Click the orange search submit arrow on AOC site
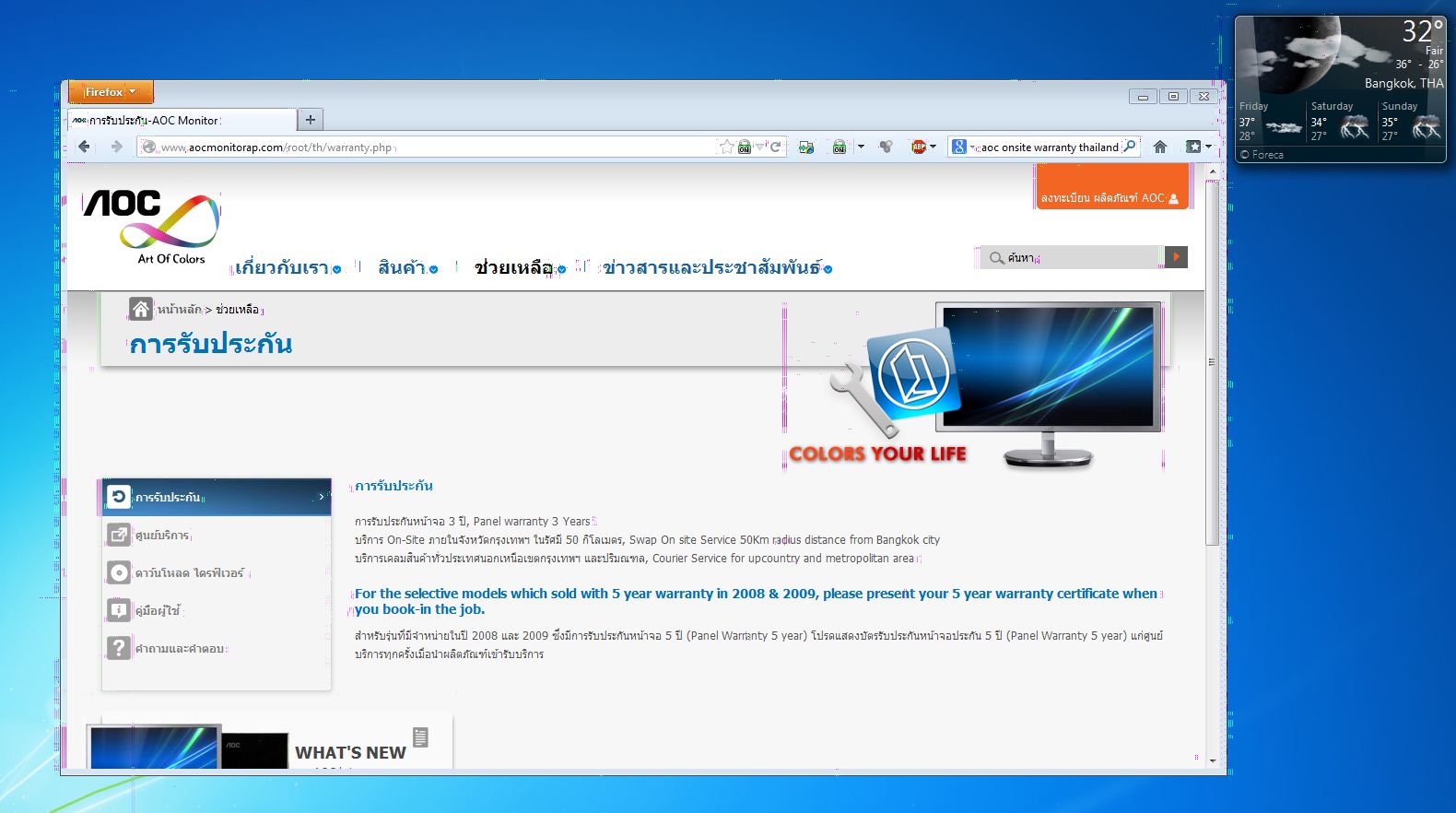Image resolution: width=1456 pixels, height=813 pixels. [x=1176, y=257]
